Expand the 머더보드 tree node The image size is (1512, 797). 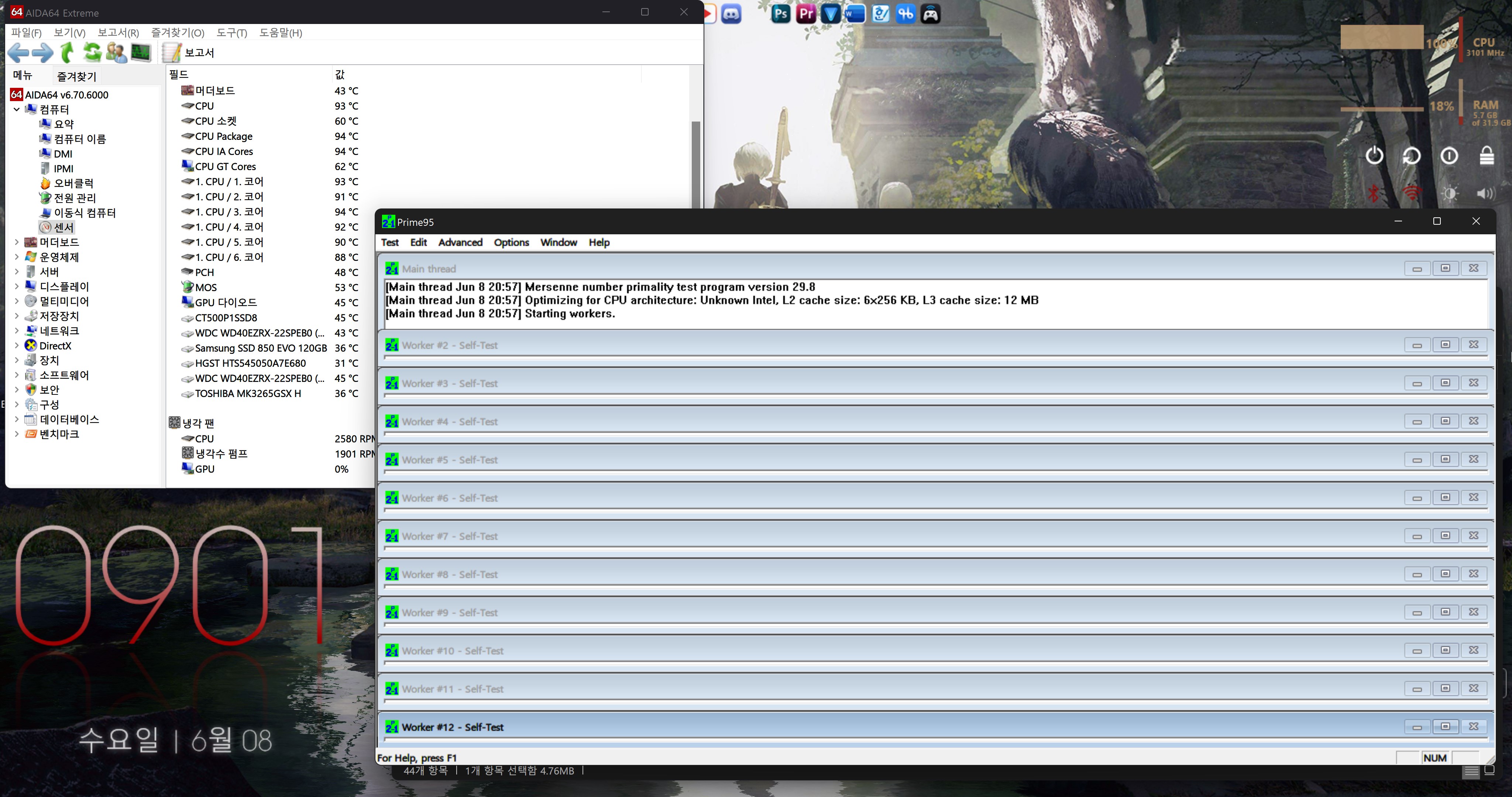point(17,242)
